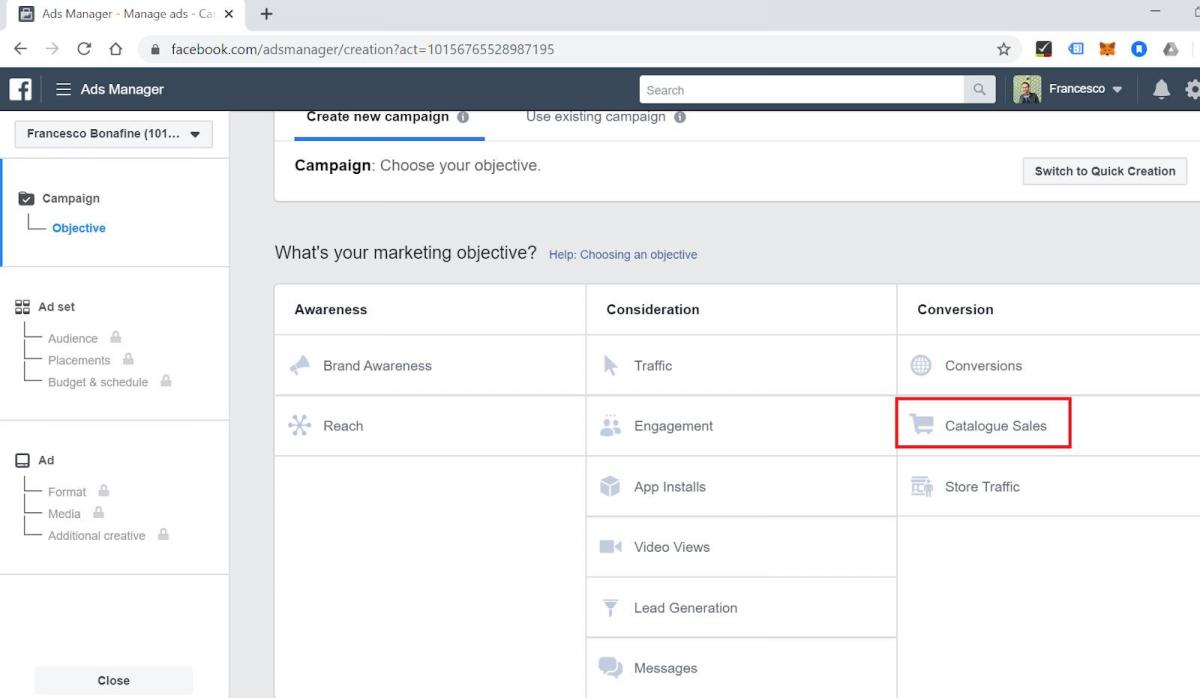Select Media under Ad
1200x698 pixels.
(64, 513)
